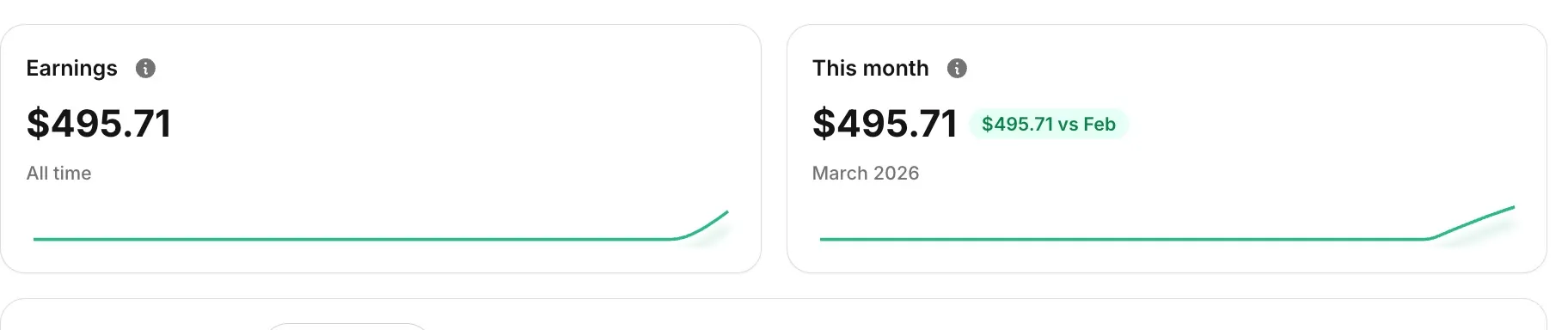This screenshot has height=330, width=1568.
Task: Click the info icon beside Earnings
Action: click(145, 69)
